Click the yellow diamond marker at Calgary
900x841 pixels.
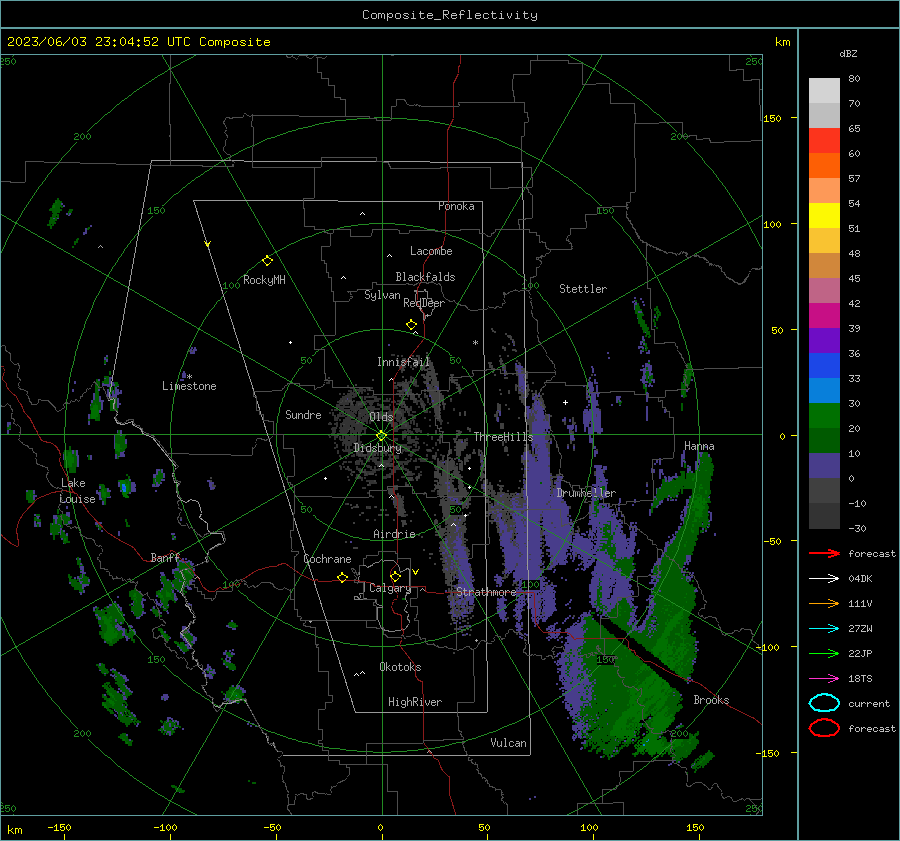click(395, 576)
